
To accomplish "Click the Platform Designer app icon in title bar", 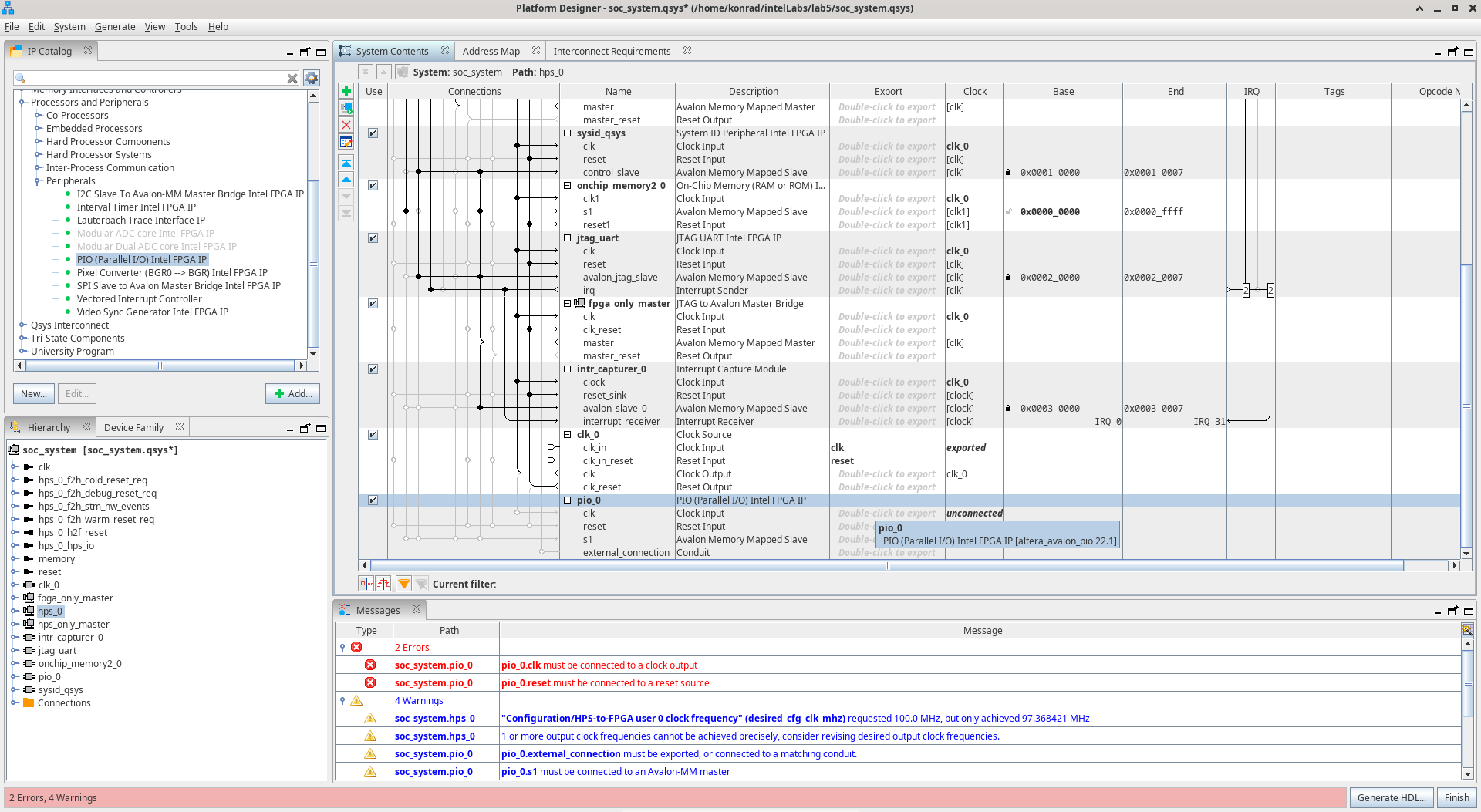I will click(8, 8).
